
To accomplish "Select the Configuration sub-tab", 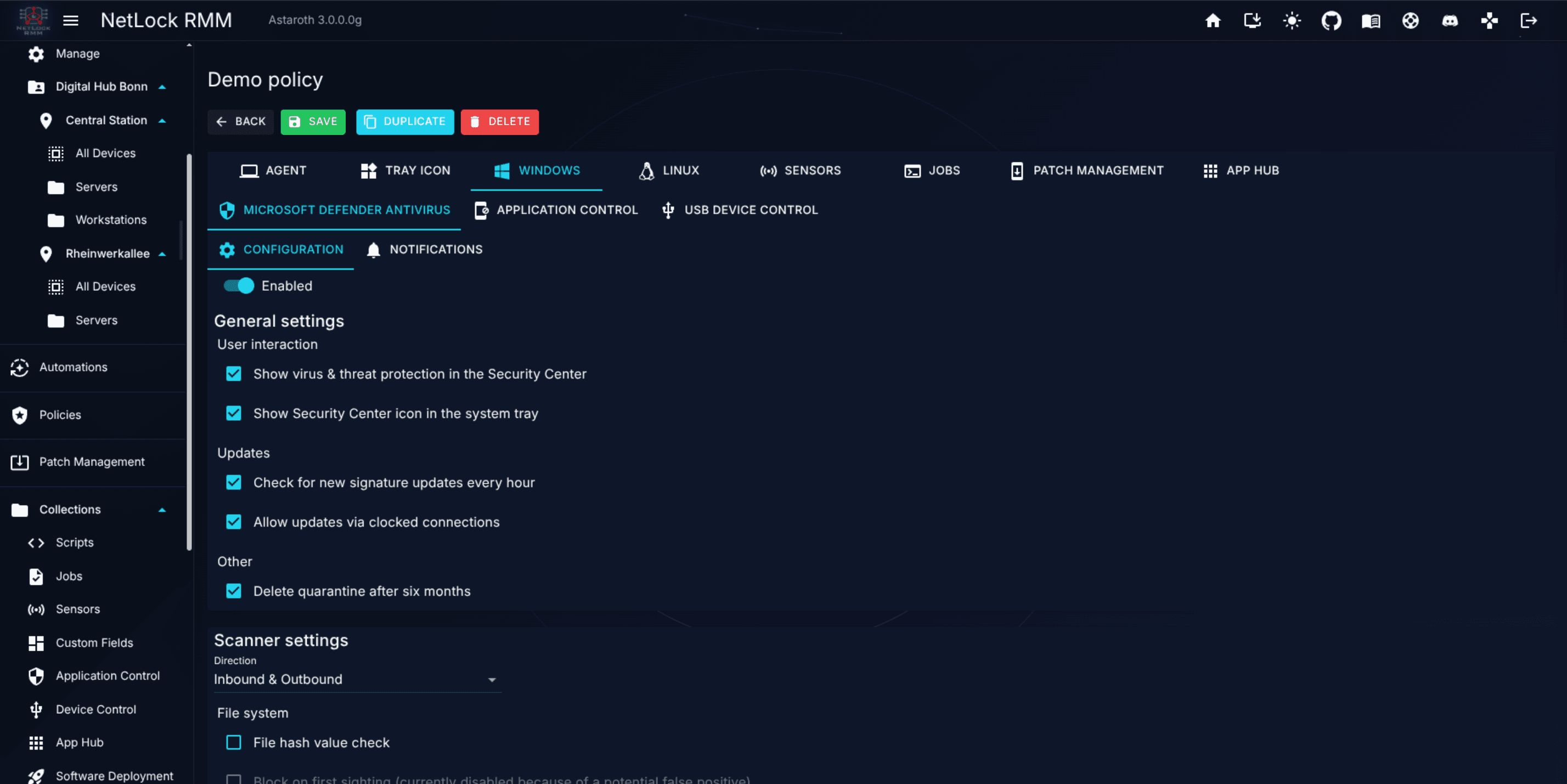I will click(x=280, y=250).
